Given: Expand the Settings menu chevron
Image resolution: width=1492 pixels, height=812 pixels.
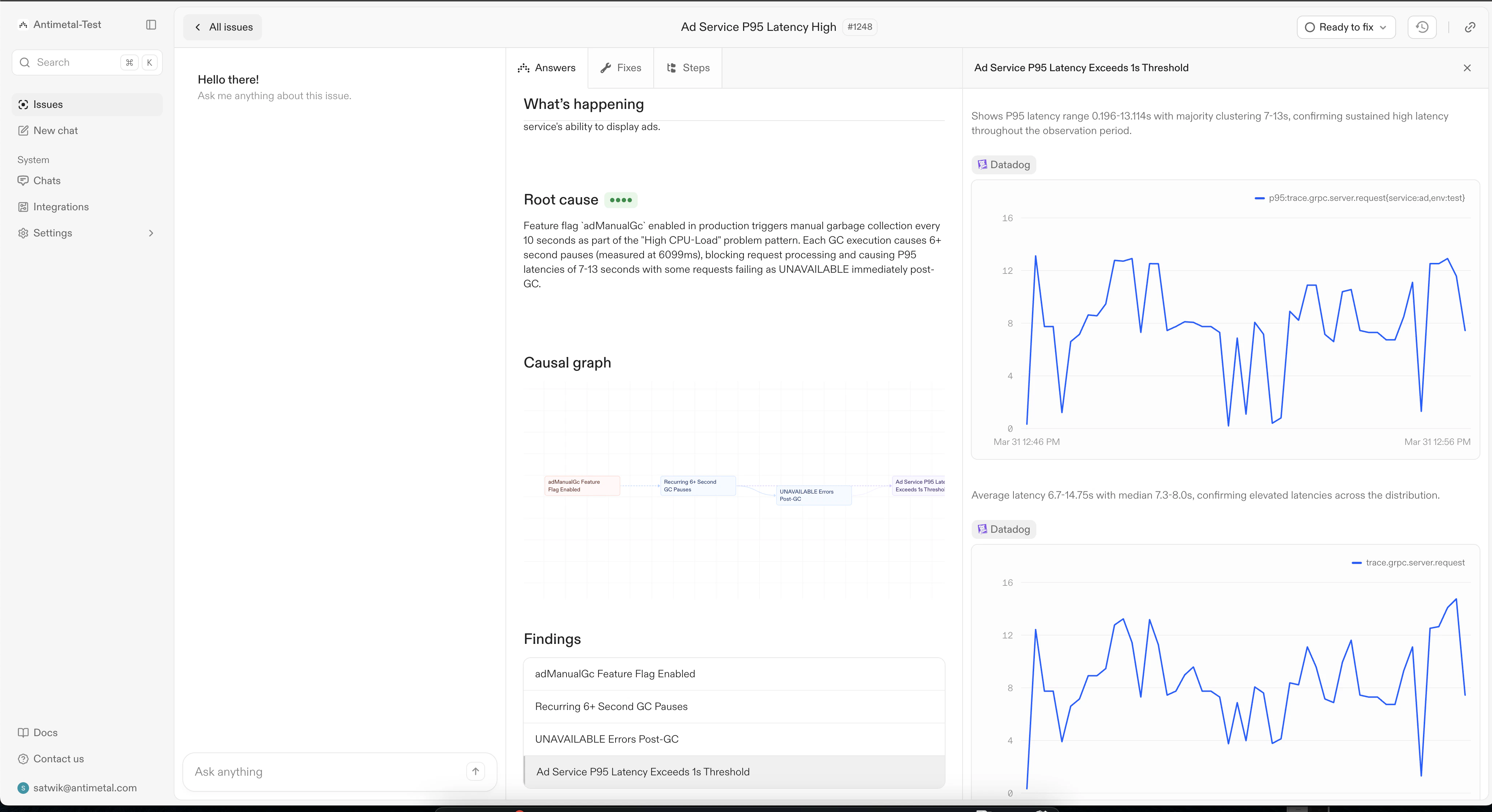Looking at the screenshot, I should click(151, 233).
